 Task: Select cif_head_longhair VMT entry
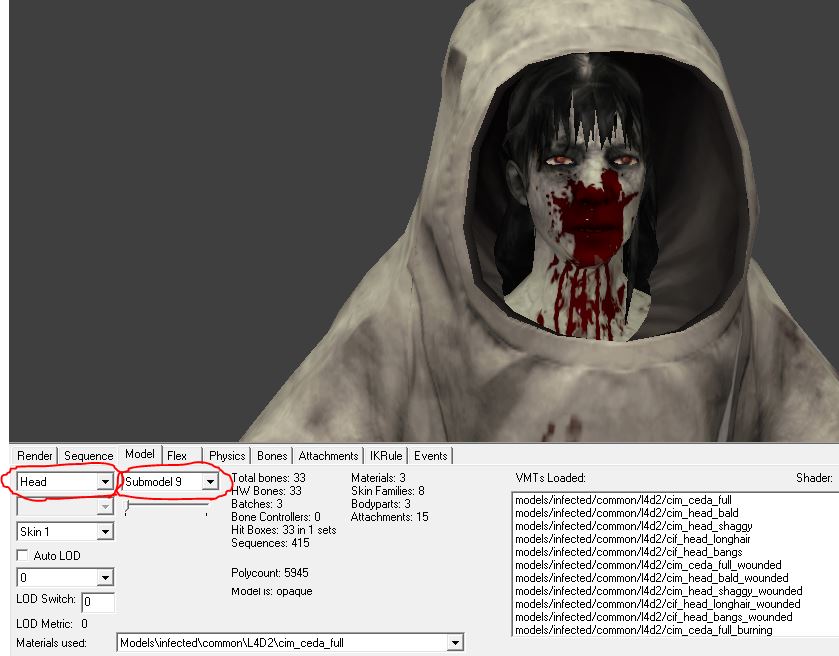pyautogui.click(x=632, y=539)
